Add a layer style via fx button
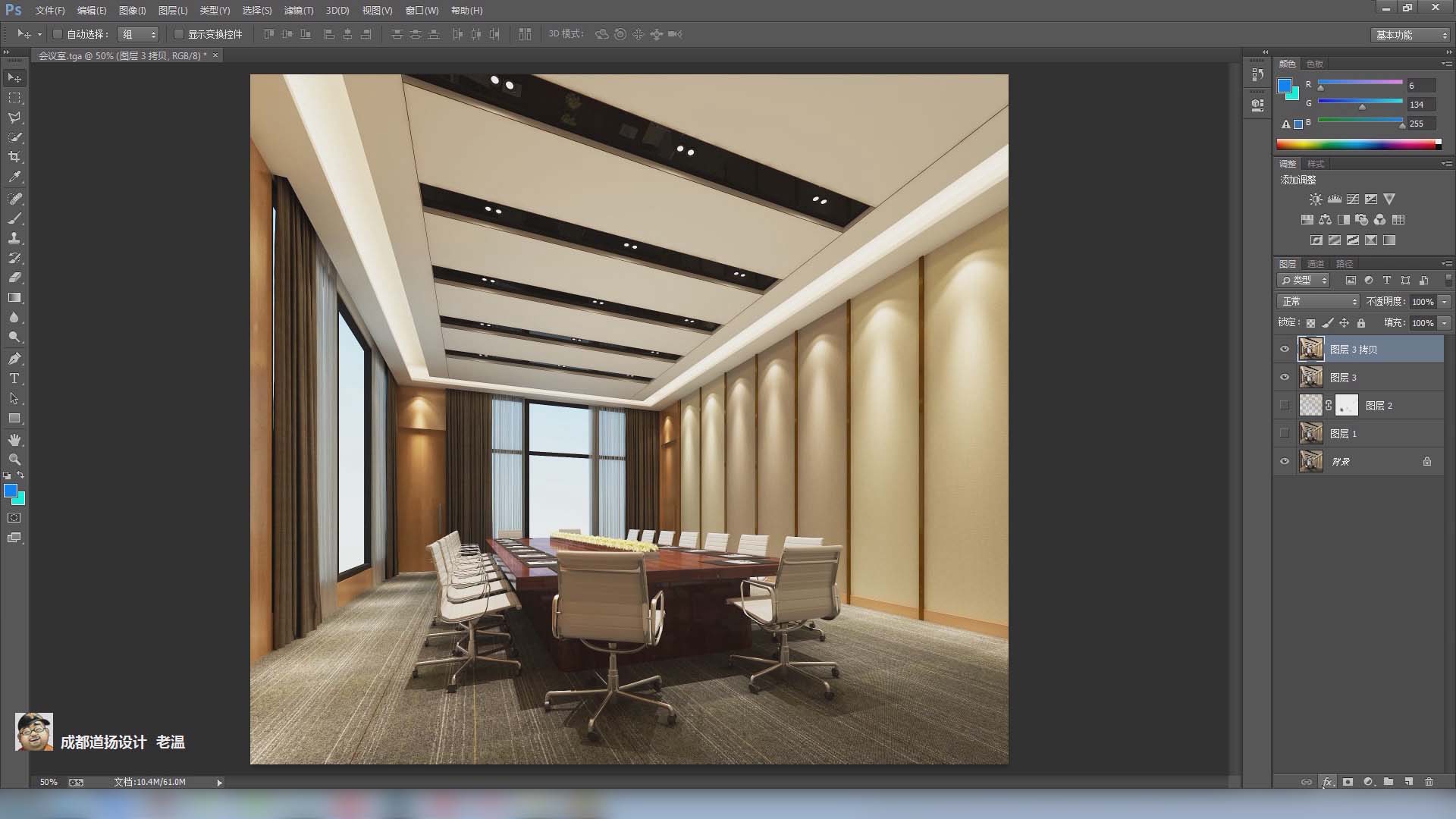1456x819 pixels. click(1327, 782)
